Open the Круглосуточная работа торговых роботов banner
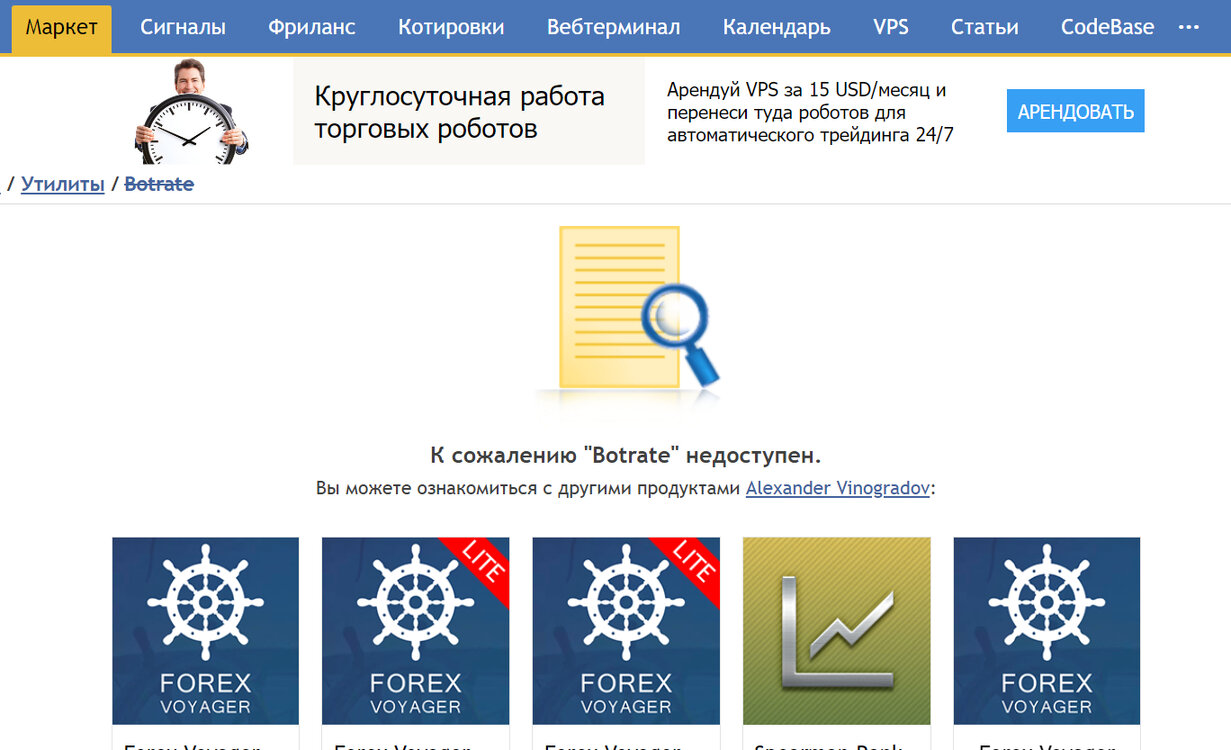Viewport: 1231px width, 750px height. click(x=469, y=111)
